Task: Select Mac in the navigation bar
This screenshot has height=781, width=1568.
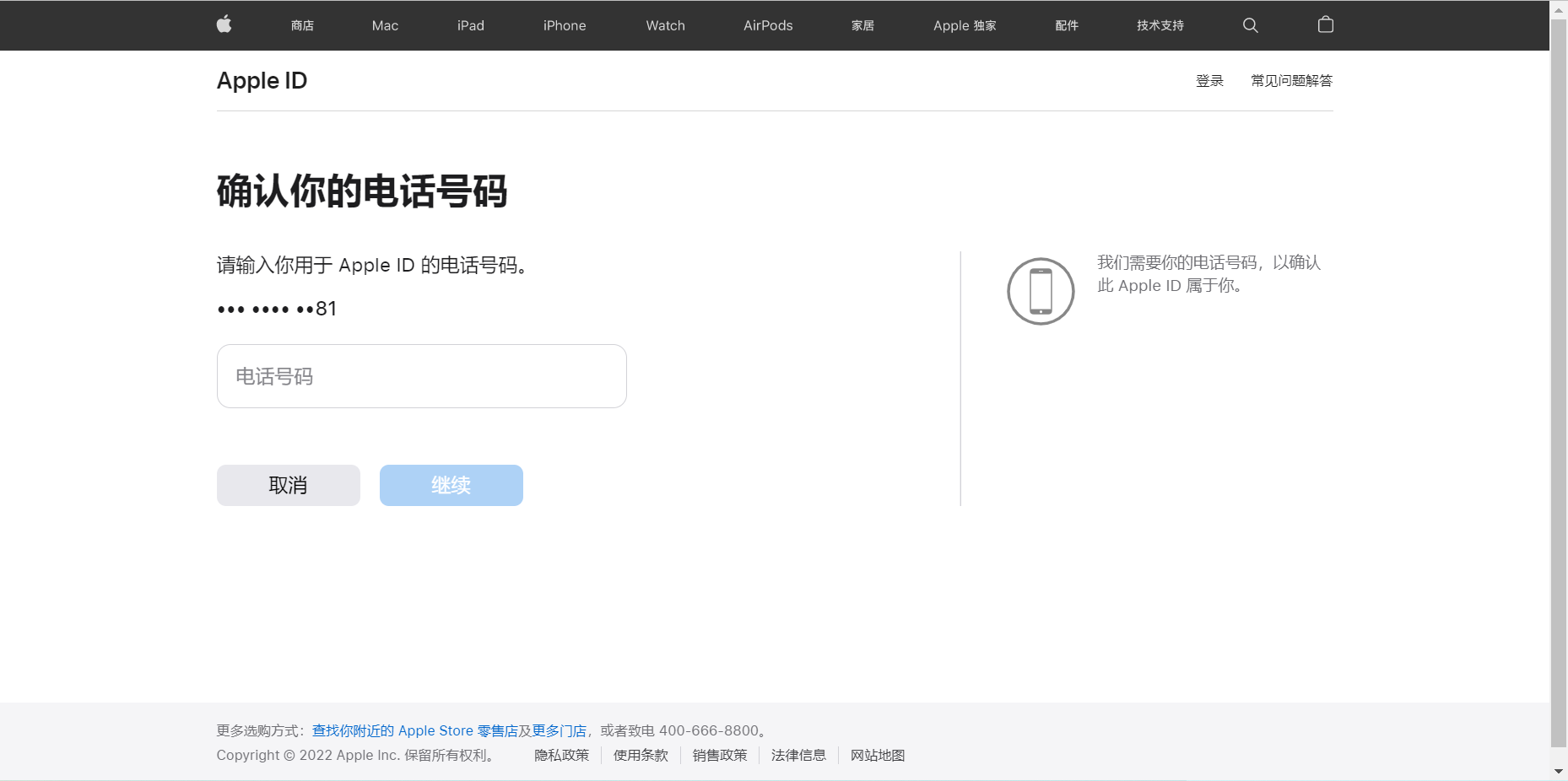Action: [x=385, y=26]
